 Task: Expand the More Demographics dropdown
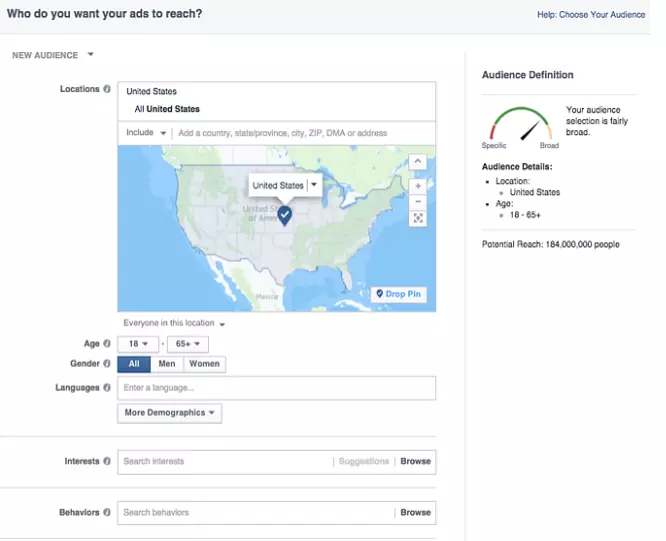tap(169, 413)
